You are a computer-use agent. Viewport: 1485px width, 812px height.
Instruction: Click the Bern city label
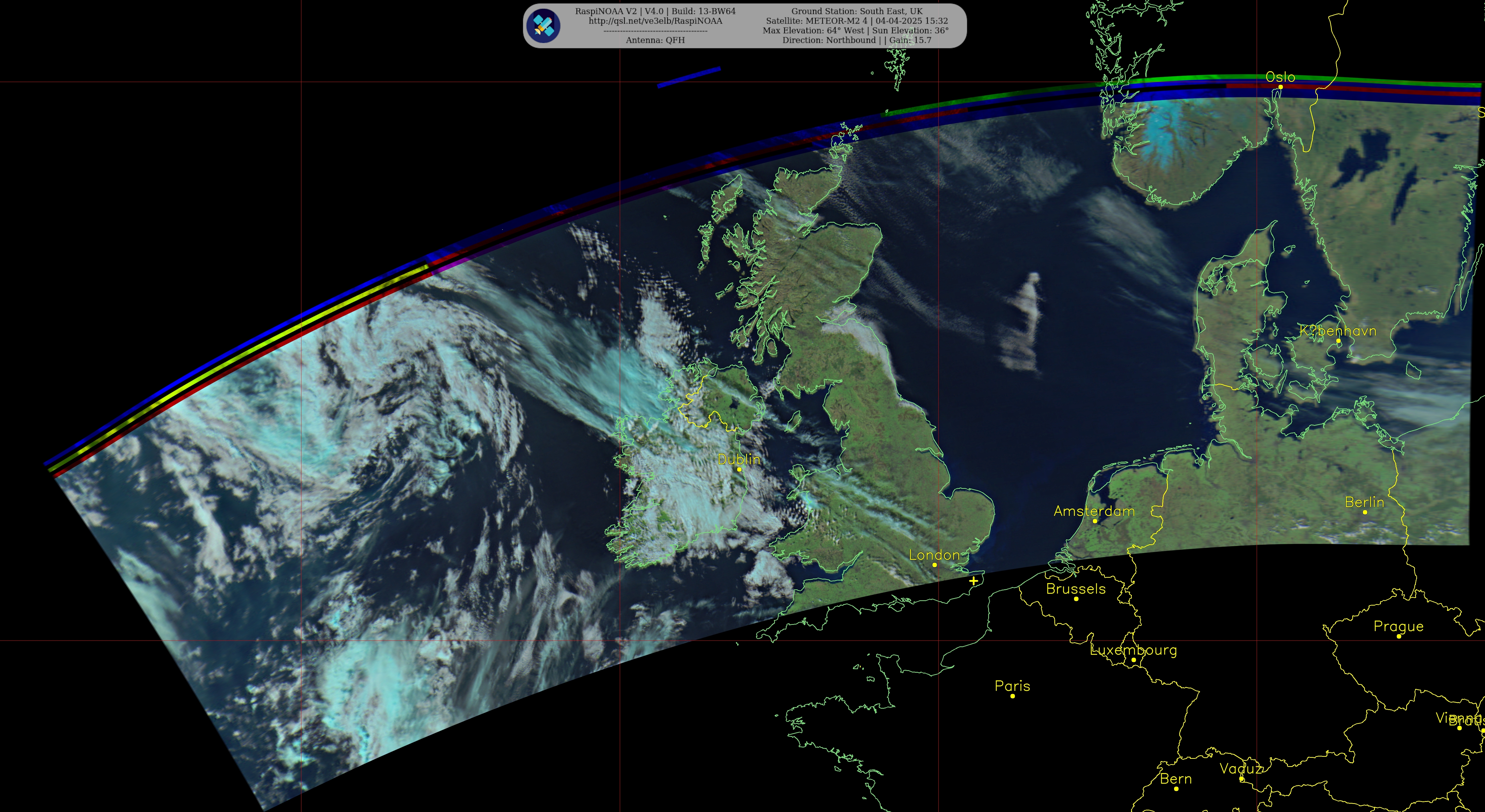pos(1175,779)
